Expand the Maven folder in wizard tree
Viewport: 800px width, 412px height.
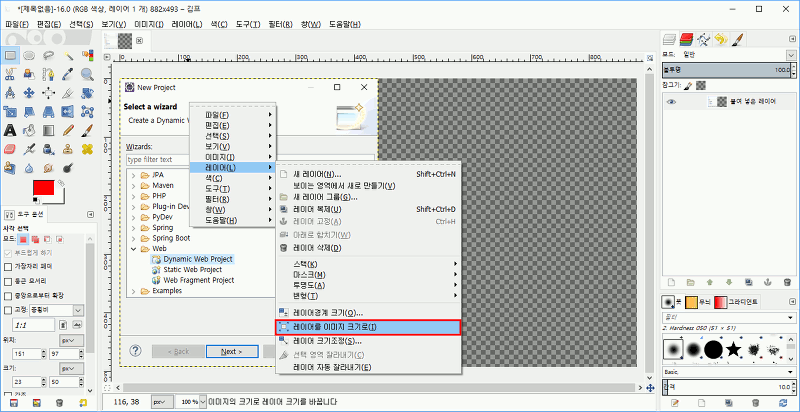134,185
